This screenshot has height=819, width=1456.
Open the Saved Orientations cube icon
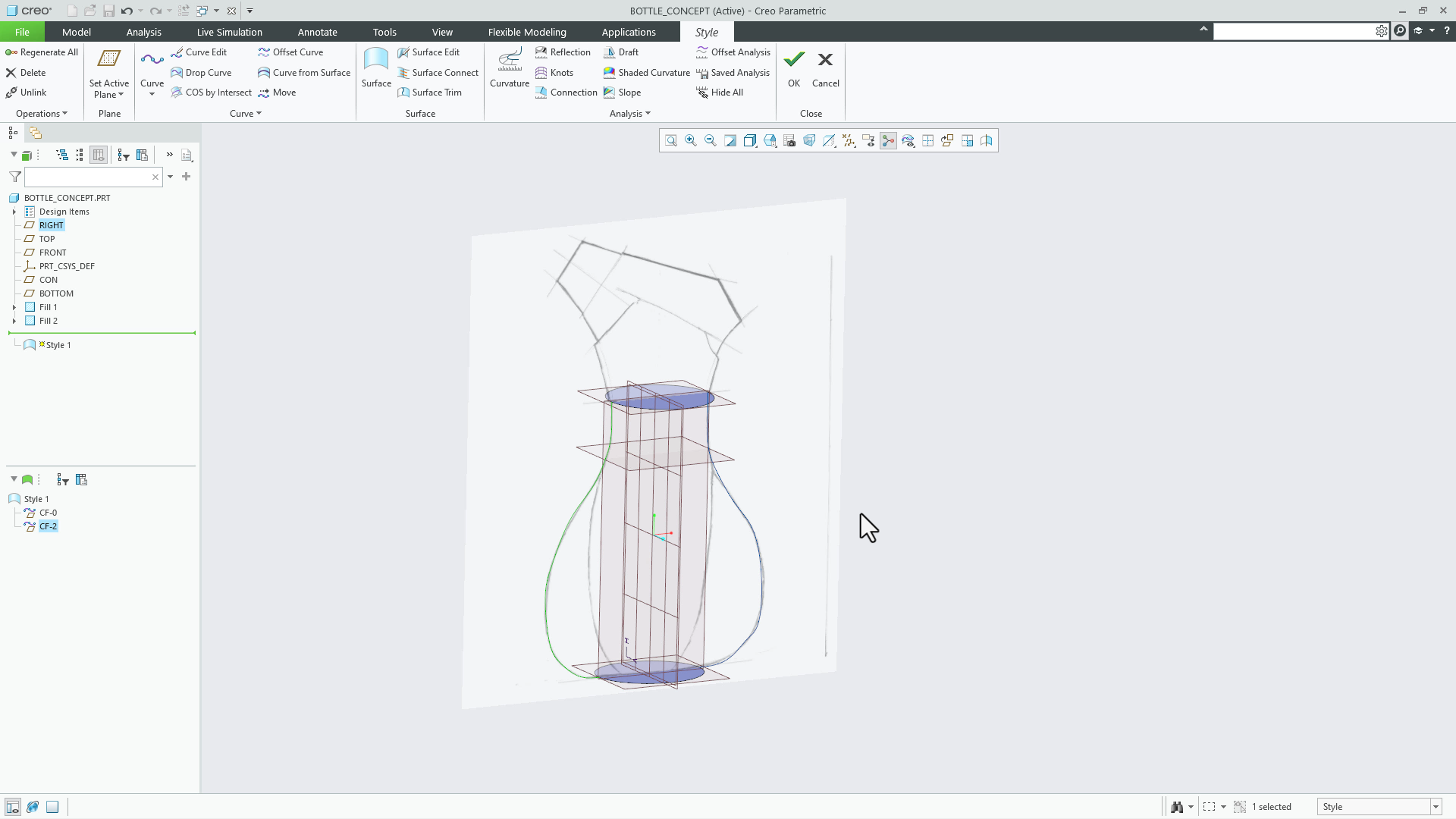coord(770,141)
